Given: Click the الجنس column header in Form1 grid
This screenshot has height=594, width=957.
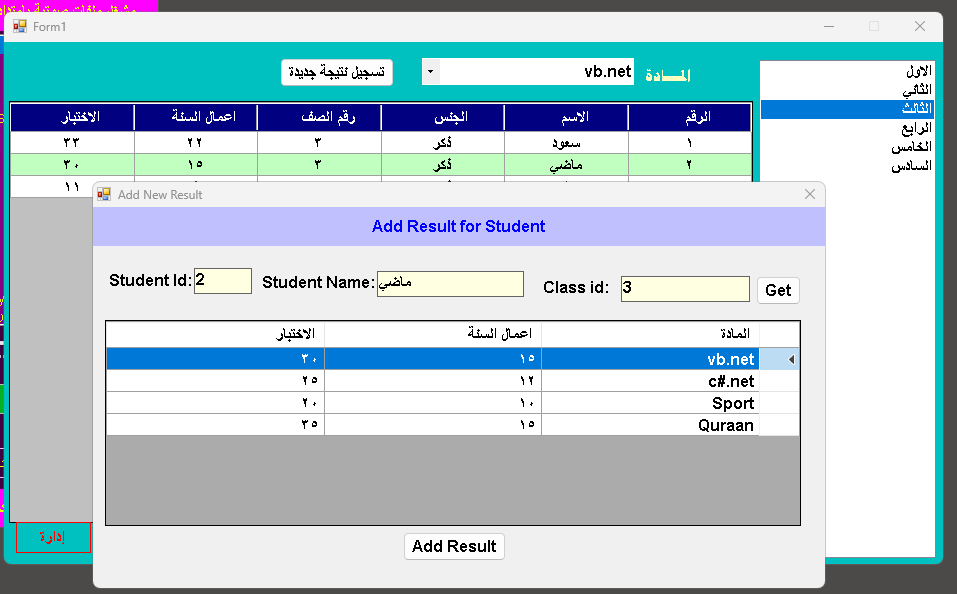Looking at the screenshot, I should (x=443, y=117).
